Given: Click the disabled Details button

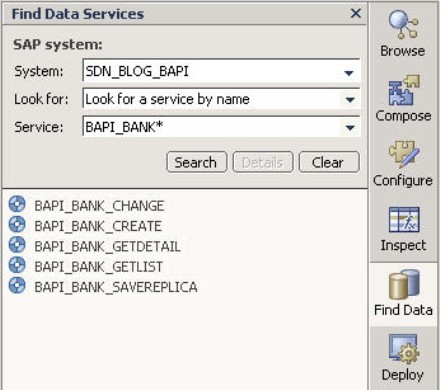Looking at the screenshot, I should [x=263, y=162].
